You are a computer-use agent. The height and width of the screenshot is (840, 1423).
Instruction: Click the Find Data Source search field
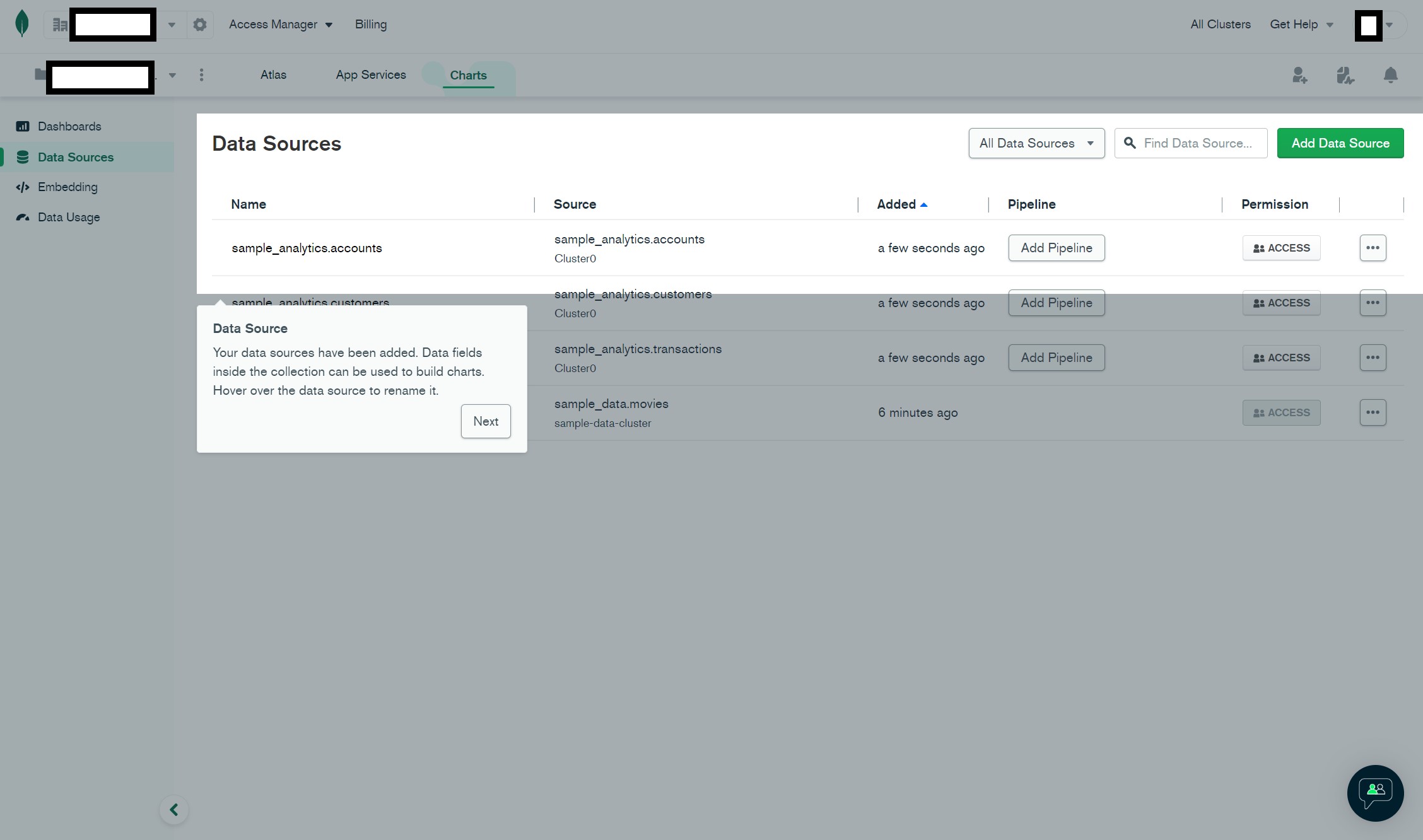[x=1191, y=143]
